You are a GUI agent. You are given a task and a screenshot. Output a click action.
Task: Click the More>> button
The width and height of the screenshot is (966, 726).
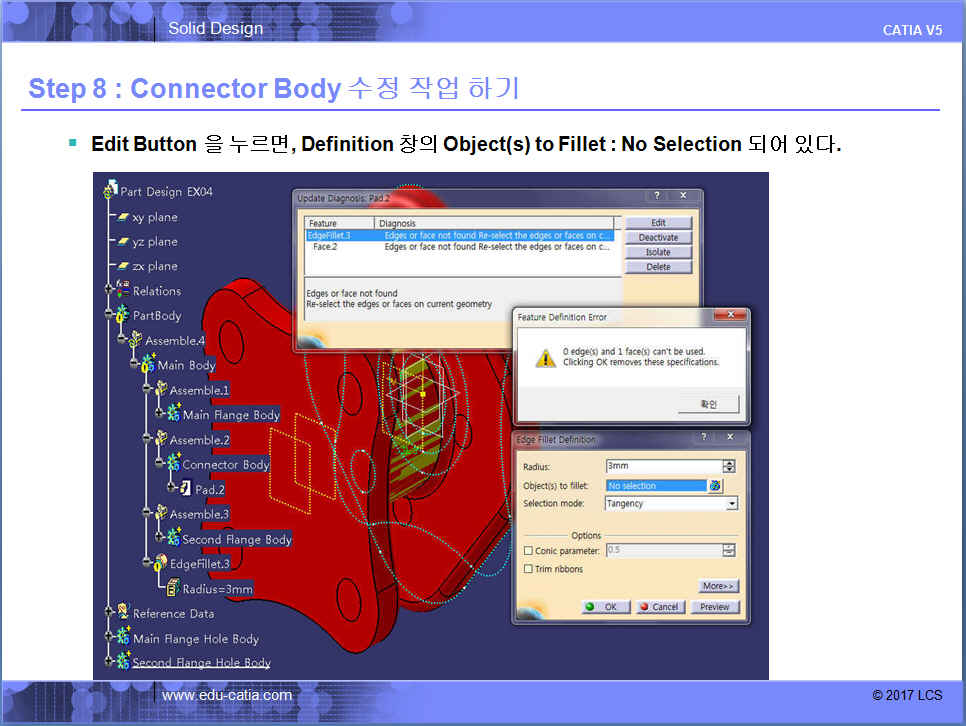click(x=718, y=586)
